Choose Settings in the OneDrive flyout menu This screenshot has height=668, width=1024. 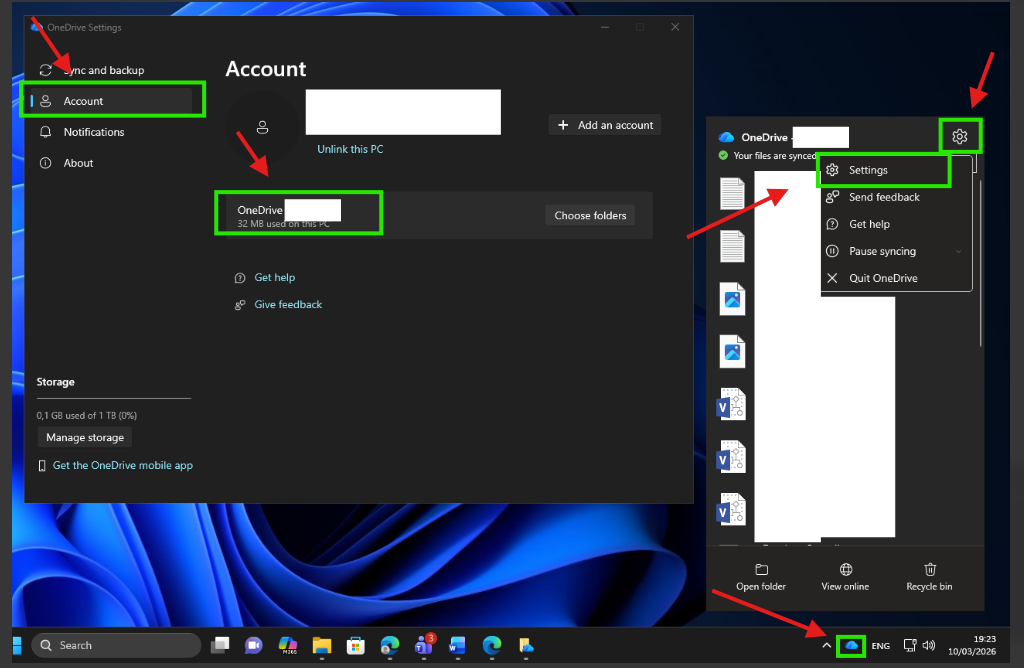pyautogui.click(x=884, y=170)
